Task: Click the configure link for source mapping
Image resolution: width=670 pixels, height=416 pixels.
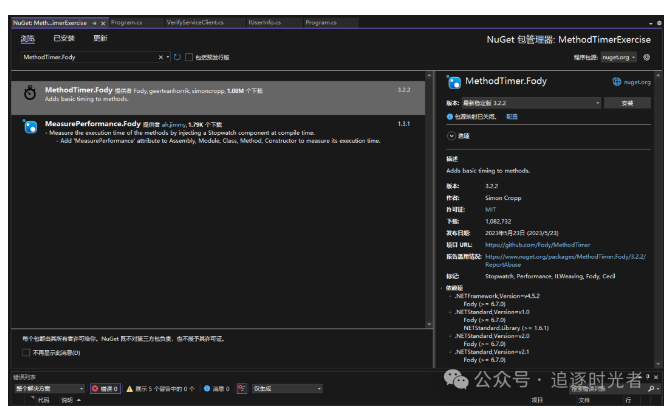Action: coord(512,117)
